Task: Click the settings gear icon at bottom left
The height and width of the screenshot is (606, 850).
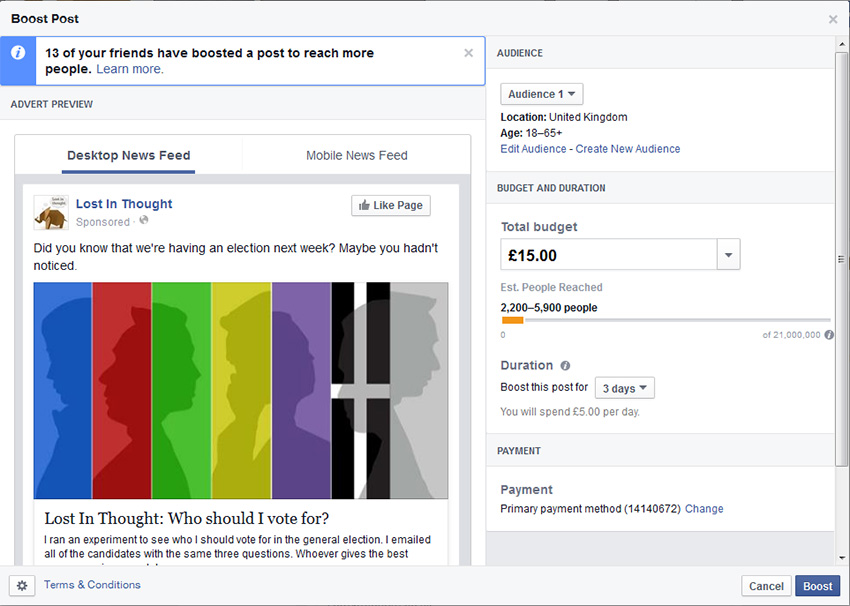Action: pyautogui.click(x=22, y=585)
